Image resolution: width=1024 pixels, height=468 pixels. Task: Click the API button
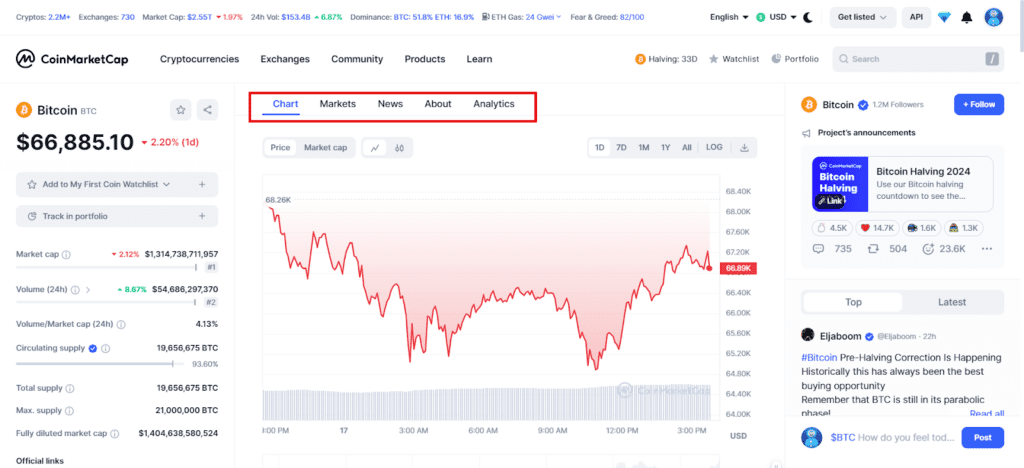(916, 17)
